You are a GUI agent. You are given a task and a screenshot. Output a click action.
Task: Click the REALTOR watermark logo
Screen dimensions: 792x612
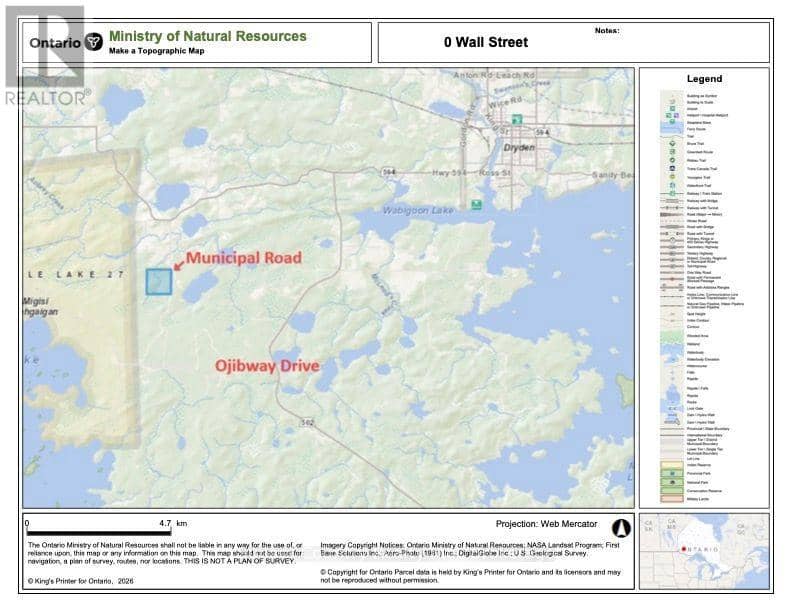click(45, 56)
